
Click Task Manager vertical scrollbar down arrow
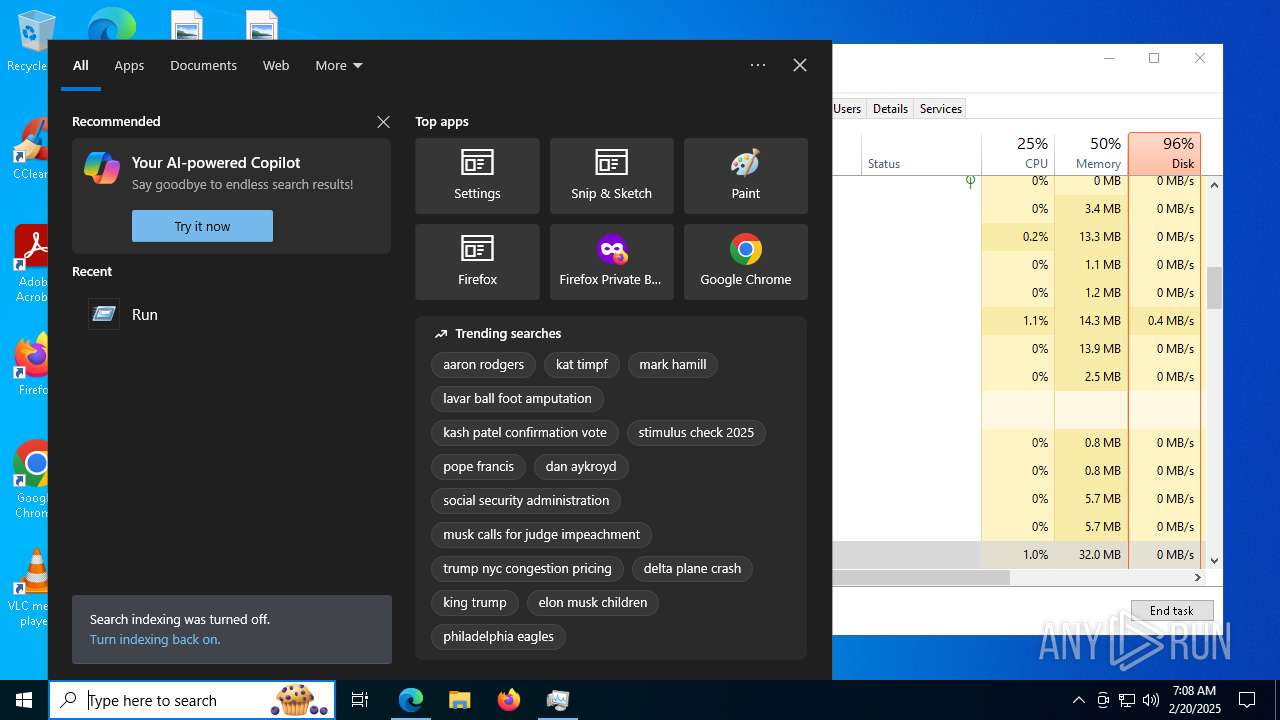(x=1214, y=561)
